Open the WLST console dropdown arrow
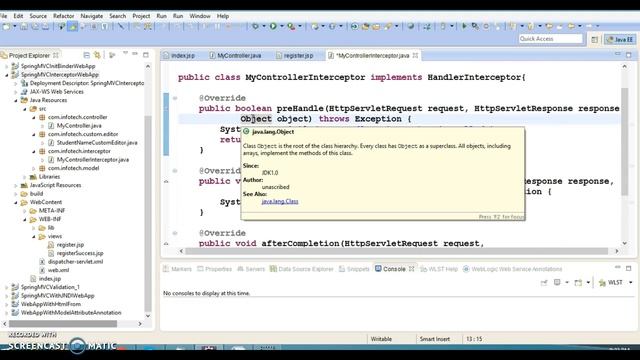This screenshot has height=360, width=640. (x=631, y=282)
